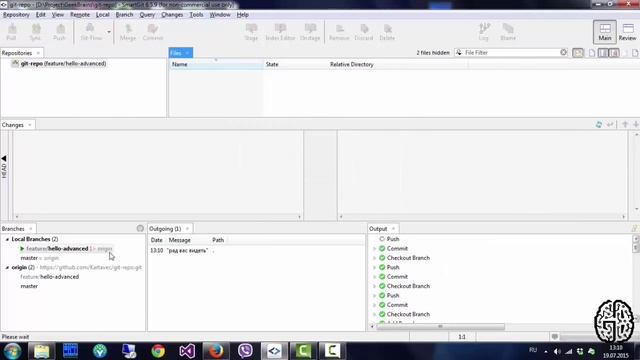640x360 pixels.
Task: Click the Remove toolbar icon
Action: [x=339, y=32]
